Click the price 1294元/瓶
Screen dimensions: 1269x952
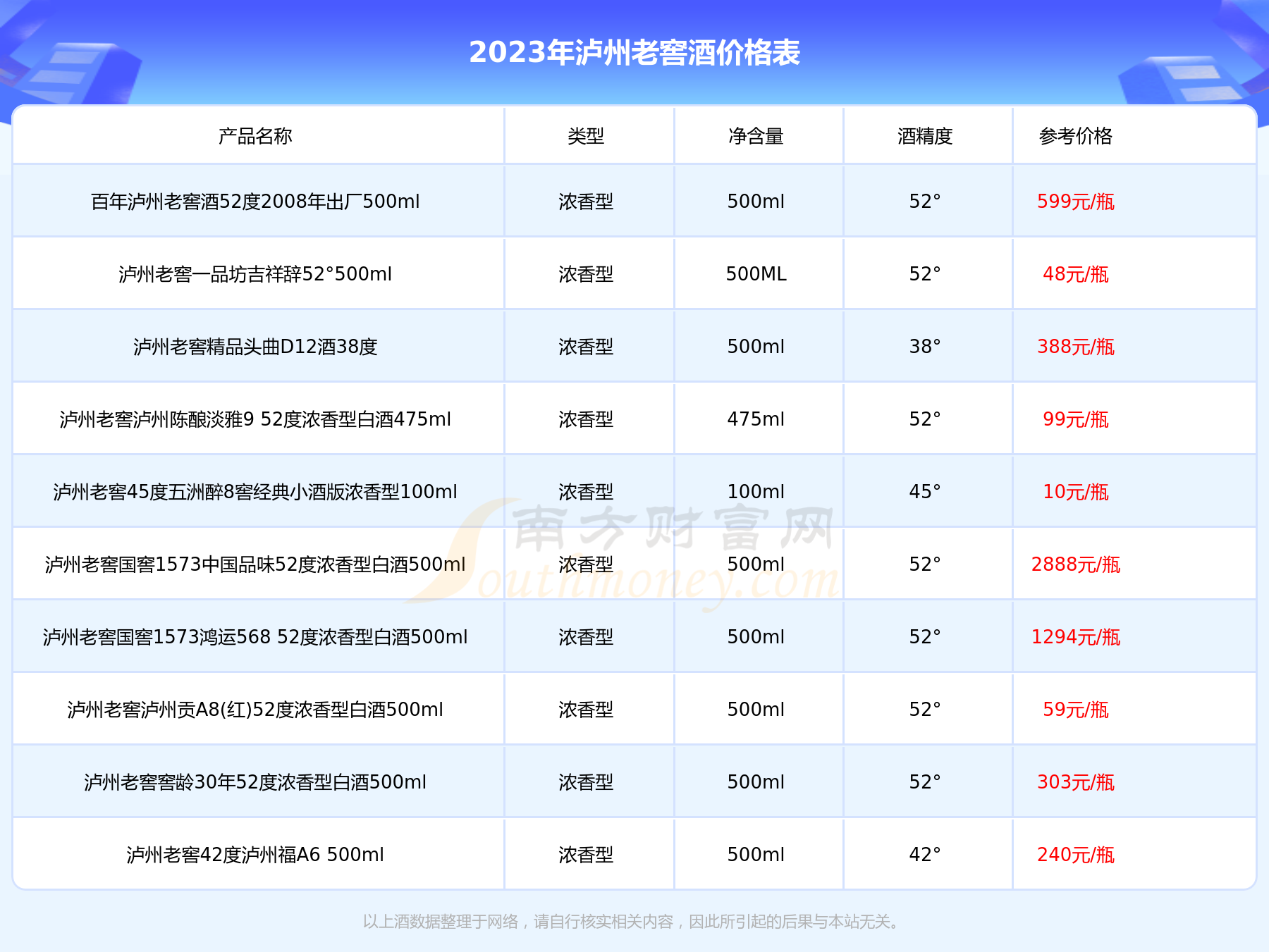pyautogui.click(x=1076, y=637)
